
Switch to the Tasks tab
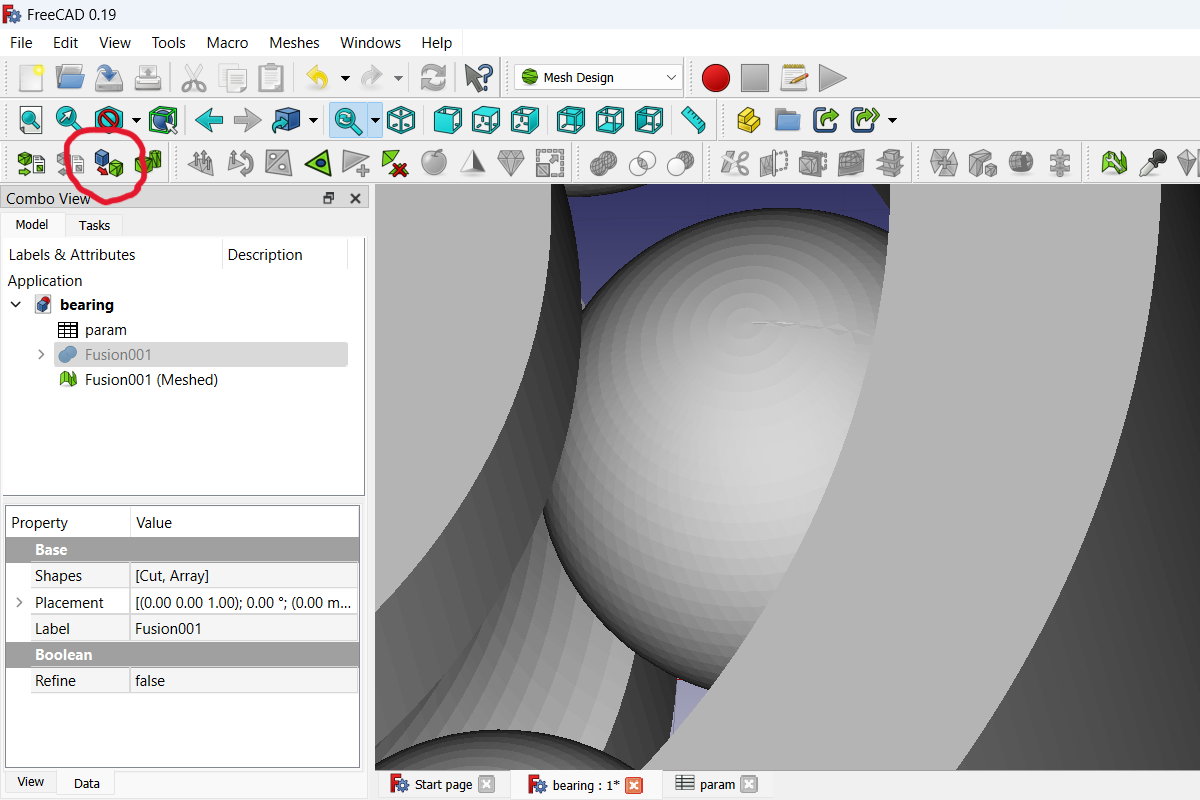click(93, 225)
